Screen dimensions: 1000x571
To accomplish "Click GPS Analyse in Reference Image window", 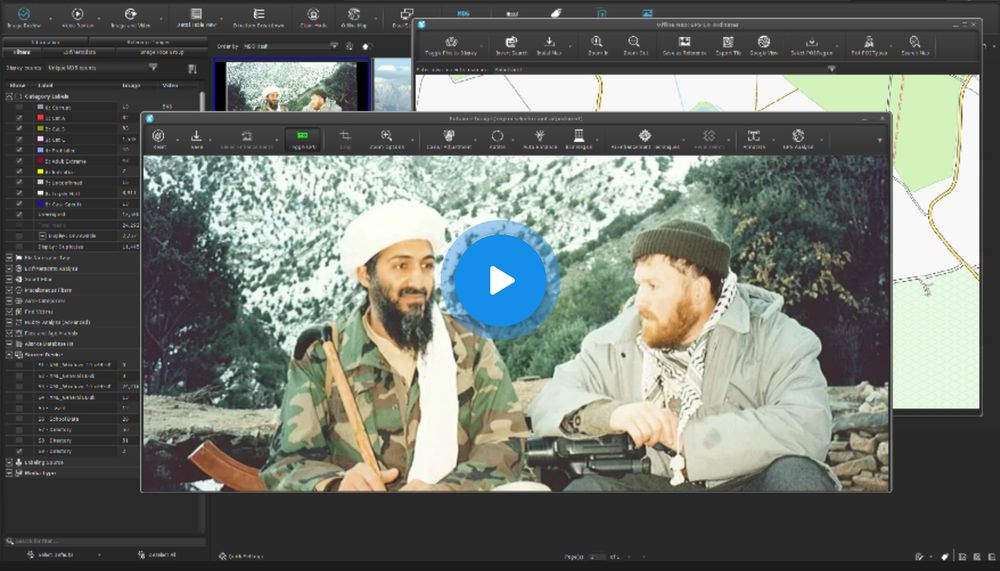I will pos(797,139).
